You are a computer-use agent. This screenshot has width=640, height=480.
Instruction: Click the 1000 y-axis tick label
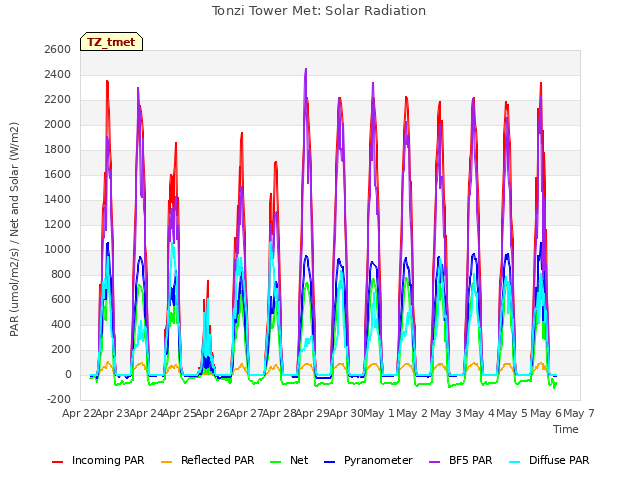[58, 249]
